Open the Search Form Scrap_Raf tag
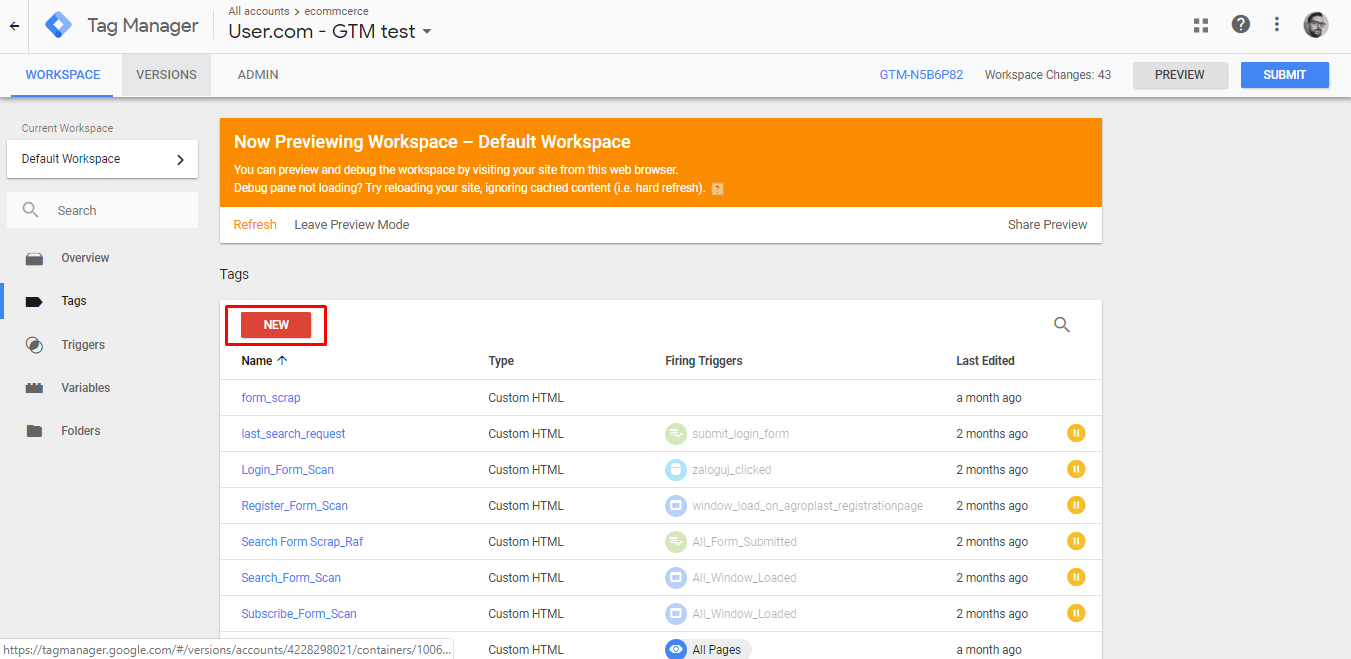1351x659 pixels. (302, 542)
